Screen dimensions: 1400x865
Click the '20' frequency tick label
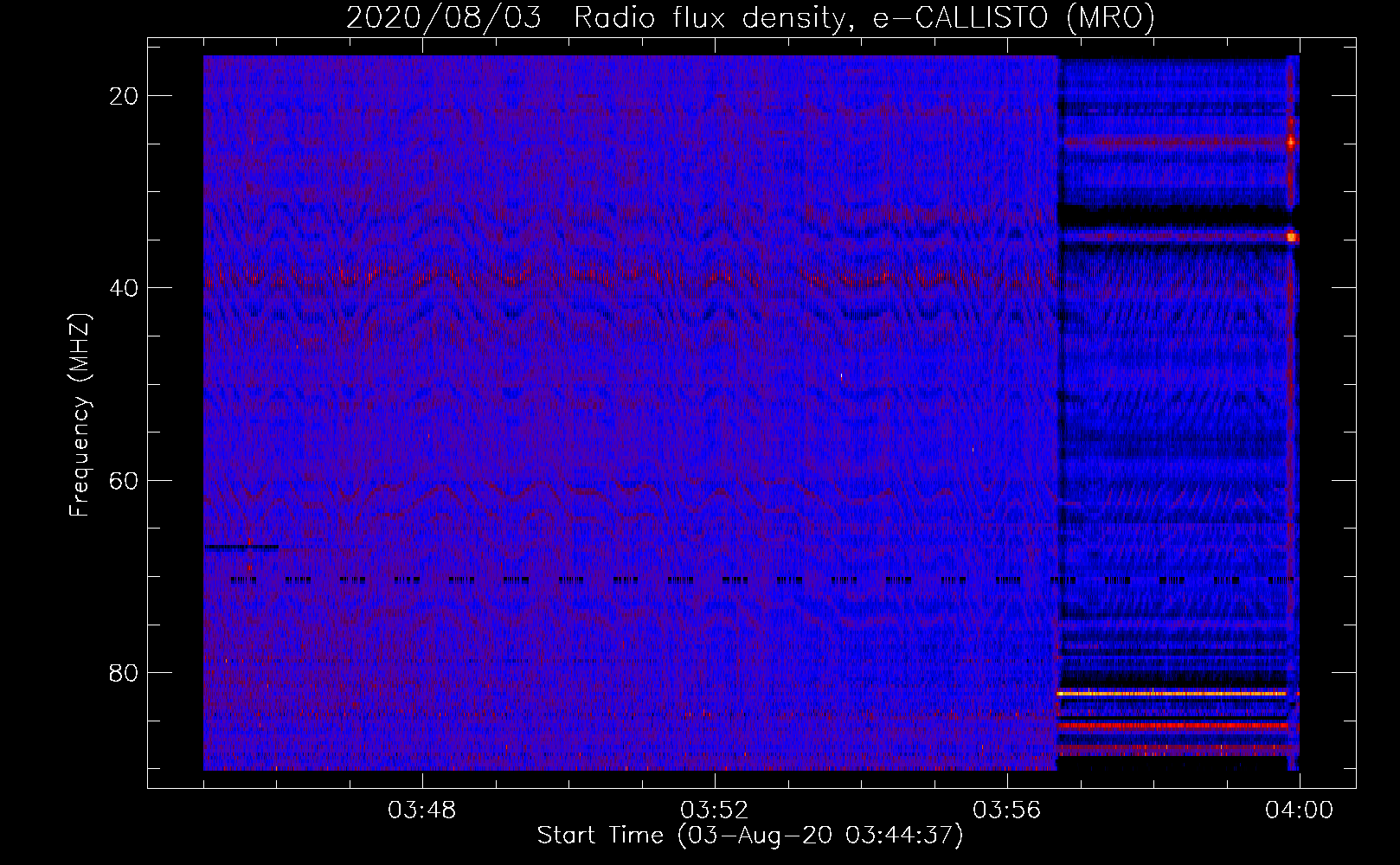pos(125,95)
